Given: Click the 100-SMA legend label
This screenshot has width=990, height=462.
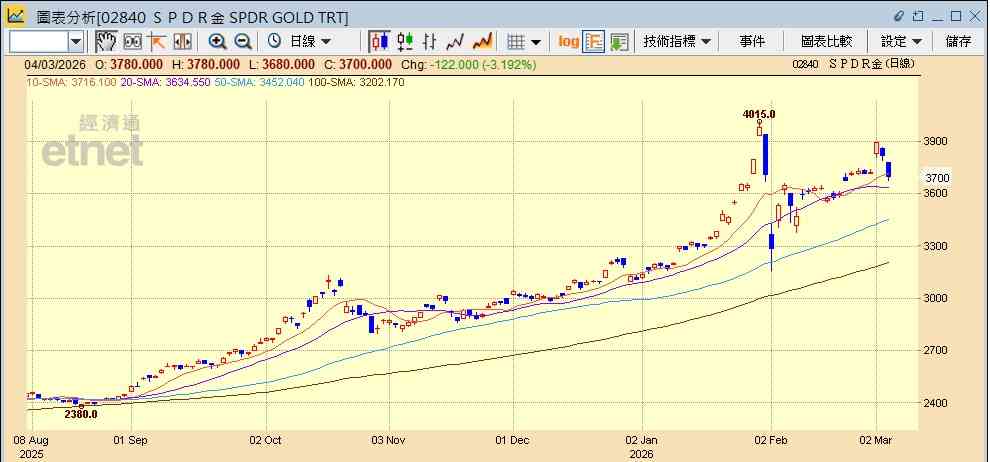Looking at the screenshot, I should pos(357,82).
